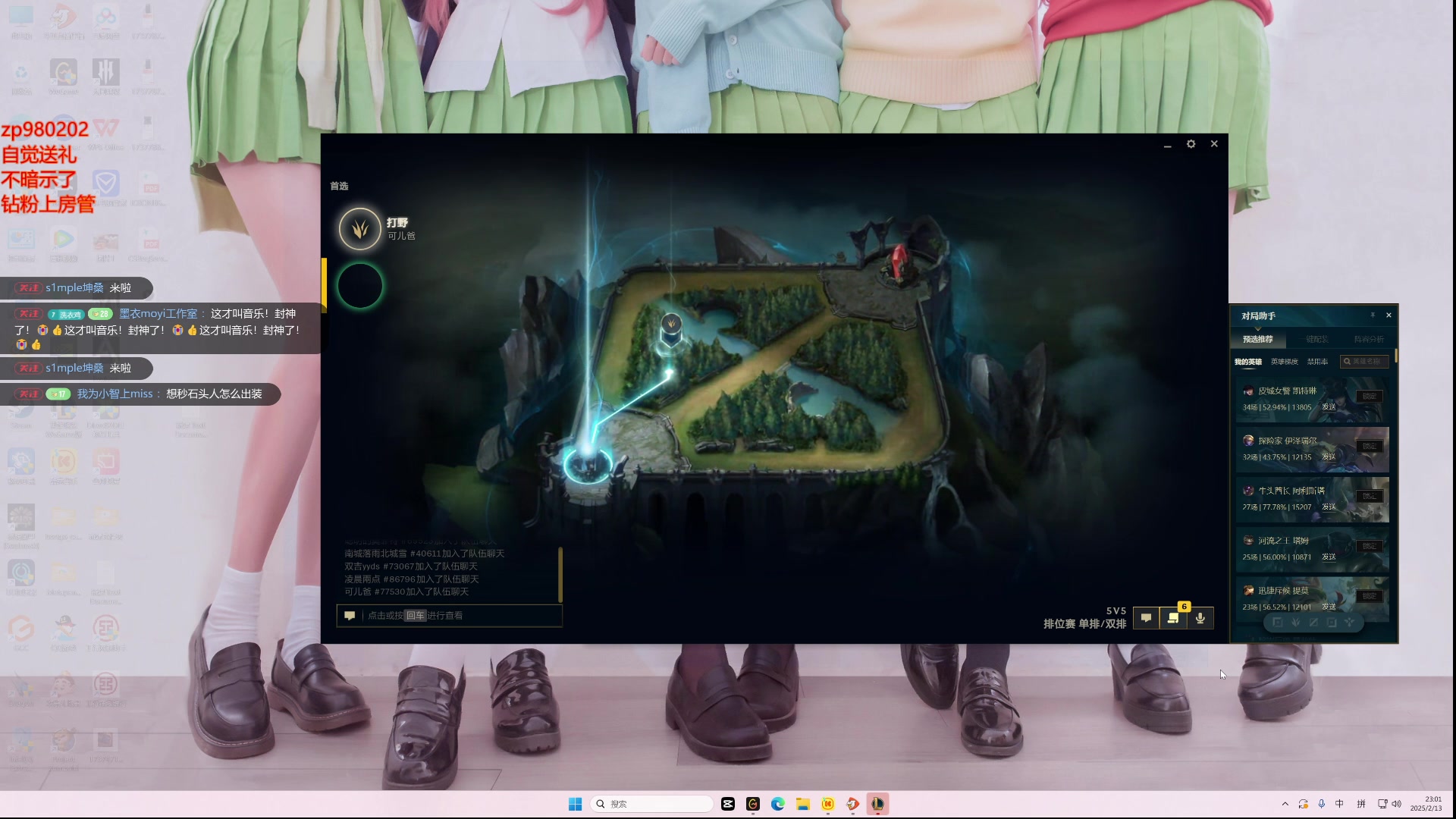The height and width of the screenshot is (819, 1456).
Task: Click 发送 for 提莫 stats
Action: [1329, 607]
